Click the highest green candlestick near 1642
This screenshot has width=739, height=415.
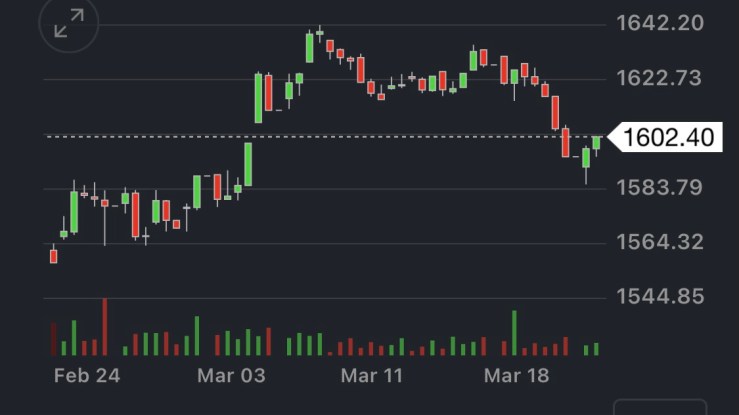click(x=309, y=47)
